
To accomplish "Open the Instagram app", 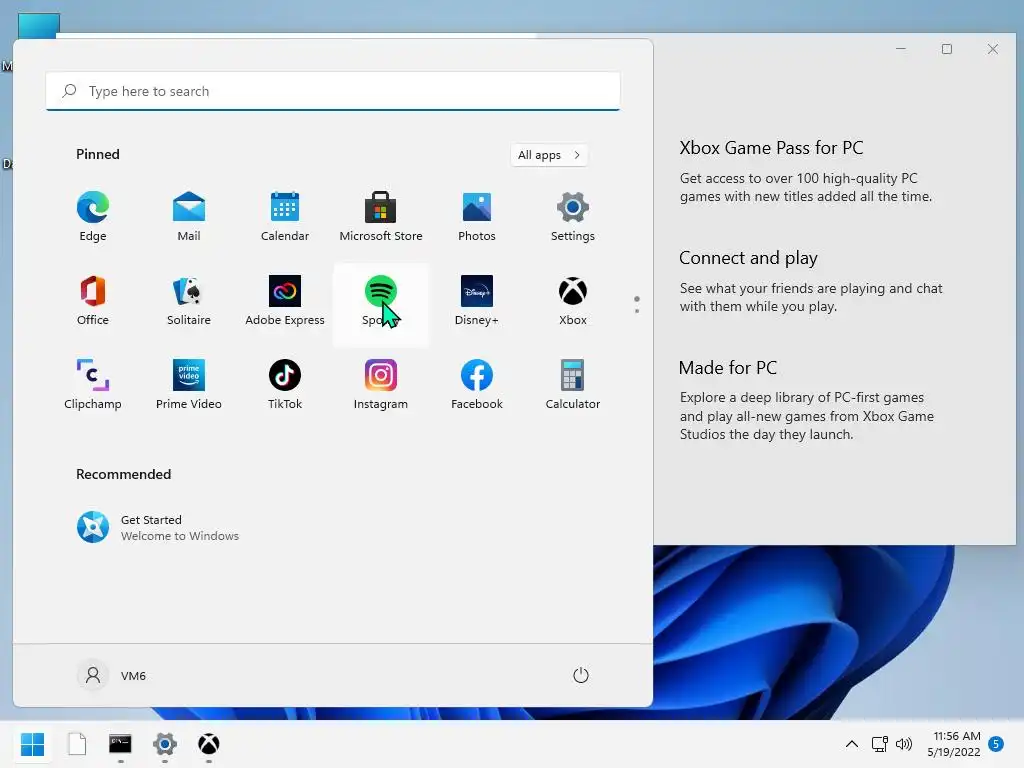I will [381, 385].
